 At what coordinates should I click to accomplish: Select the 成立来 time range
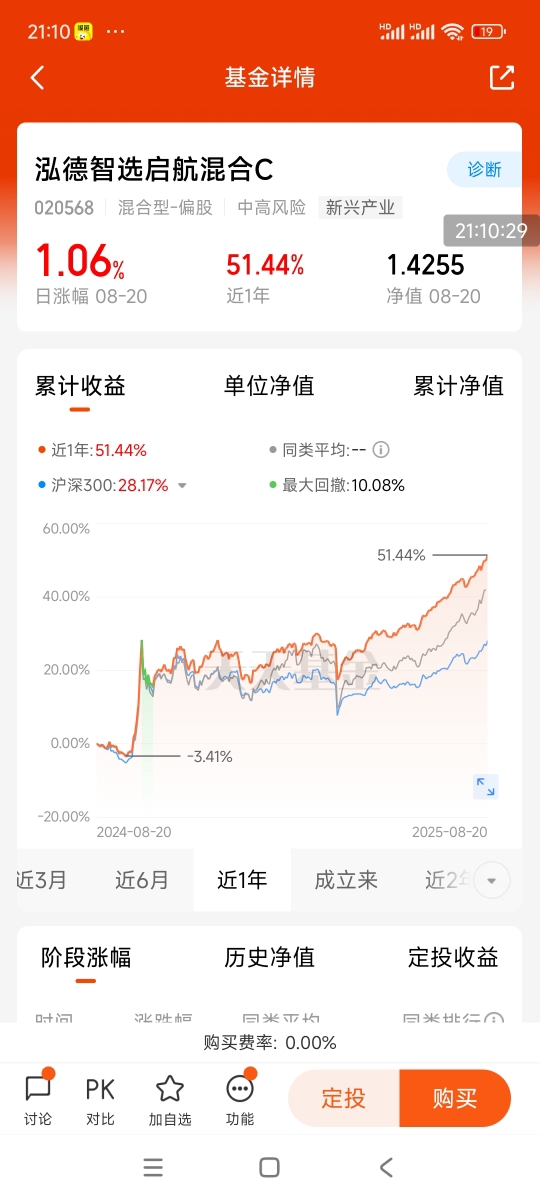pos(346,880)
